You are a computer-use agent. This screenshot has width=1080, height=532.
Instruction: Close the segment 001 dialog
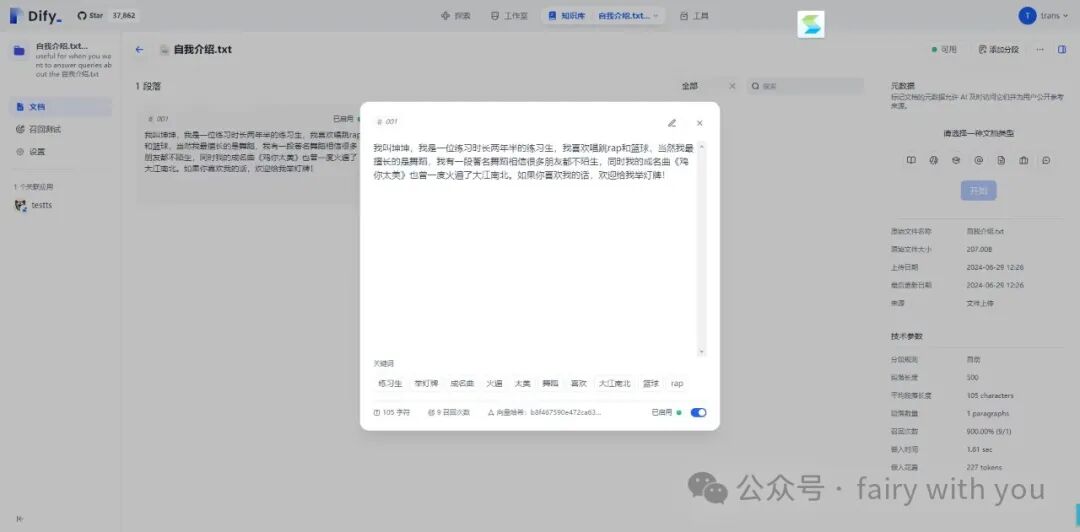click(x=699, y=123)
